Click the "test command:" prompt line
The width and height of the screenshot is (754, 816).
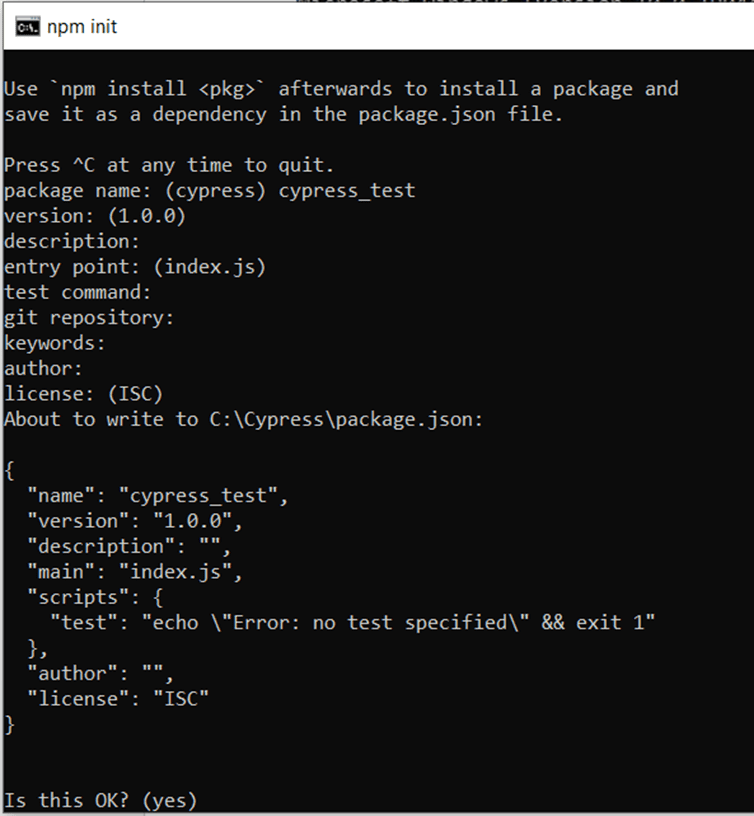(78, 292)
